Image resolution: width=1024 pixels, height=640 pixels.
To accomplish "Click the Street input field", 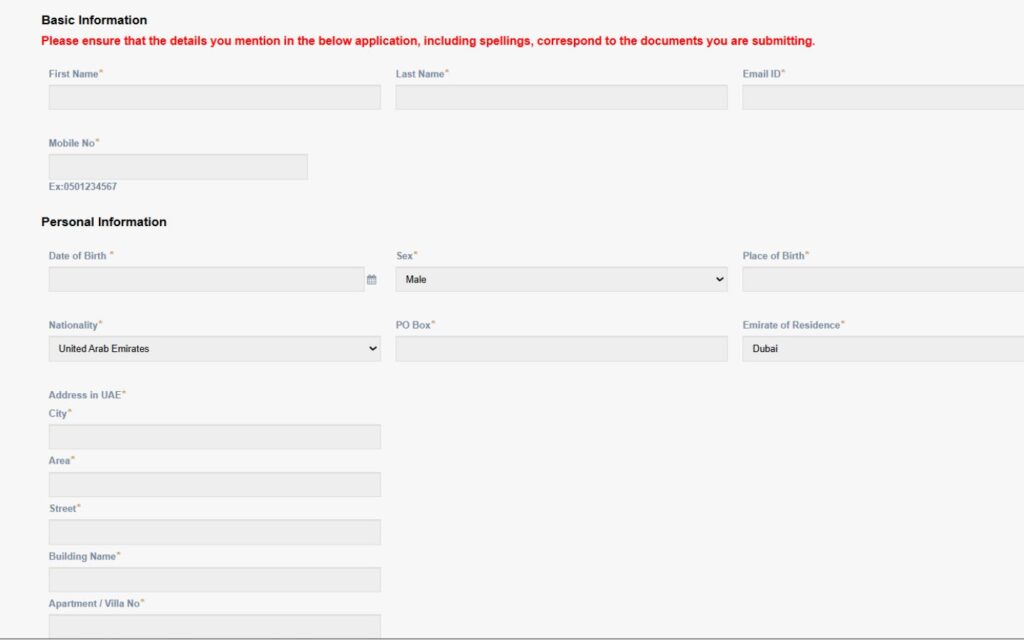I will 214,531.
